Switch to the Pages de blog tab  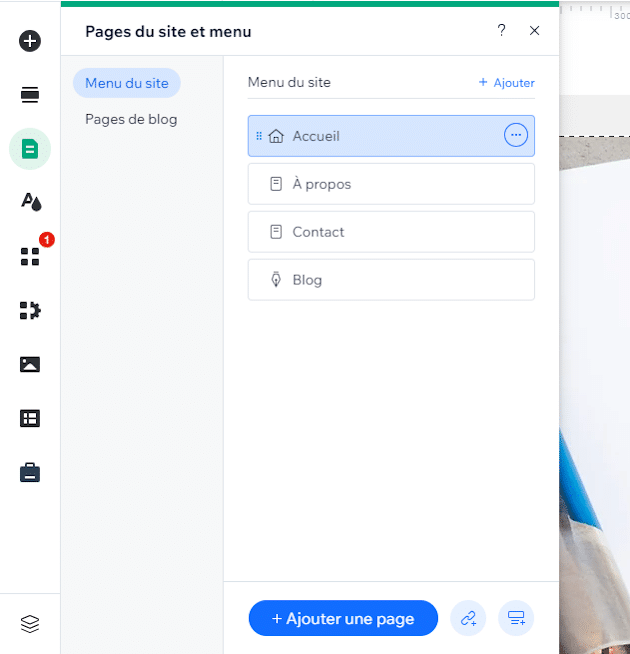[x=131, y=119]
